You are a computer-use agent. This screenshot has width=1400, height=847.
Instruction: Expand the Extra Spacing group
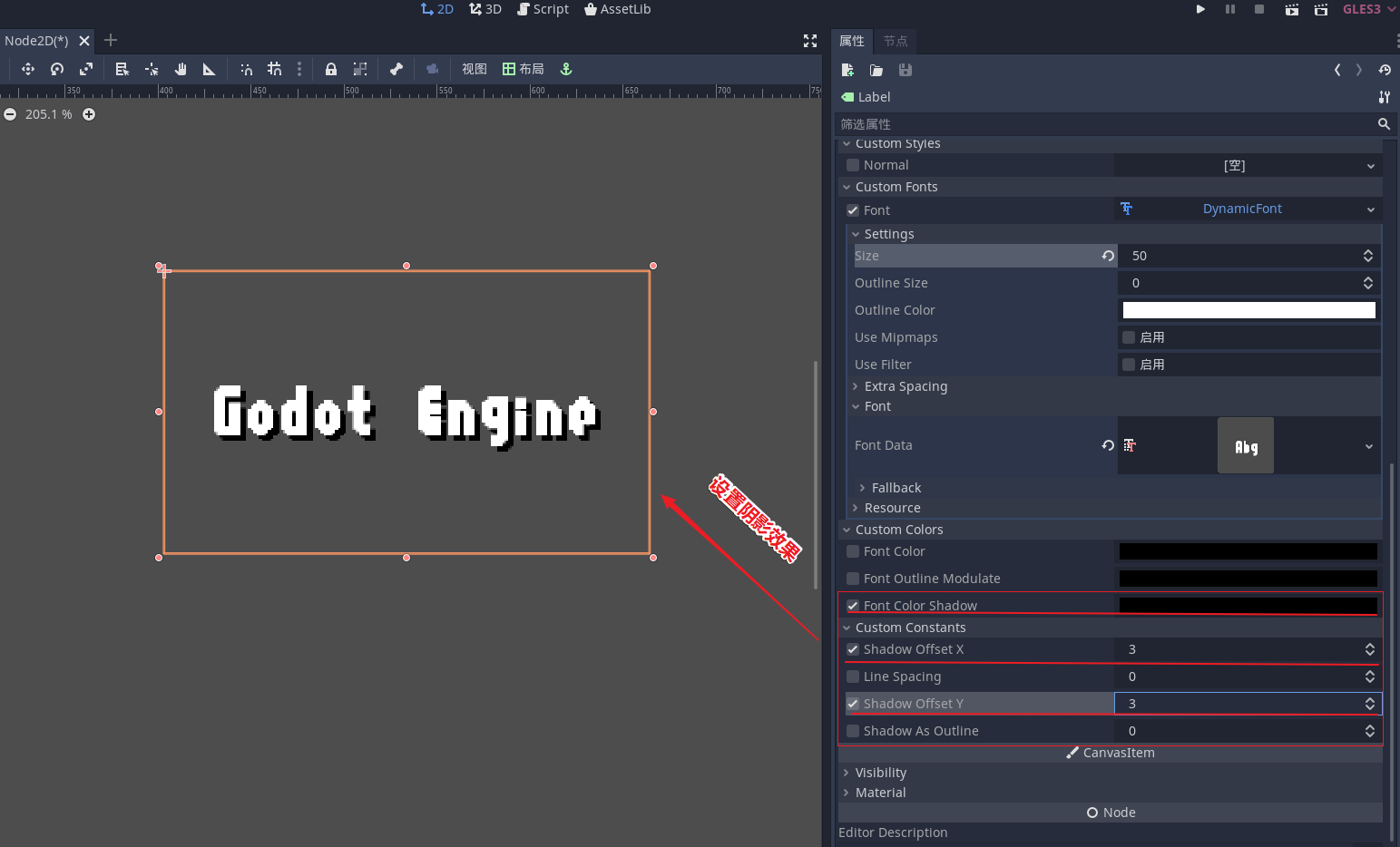click(x=856, y=386)
